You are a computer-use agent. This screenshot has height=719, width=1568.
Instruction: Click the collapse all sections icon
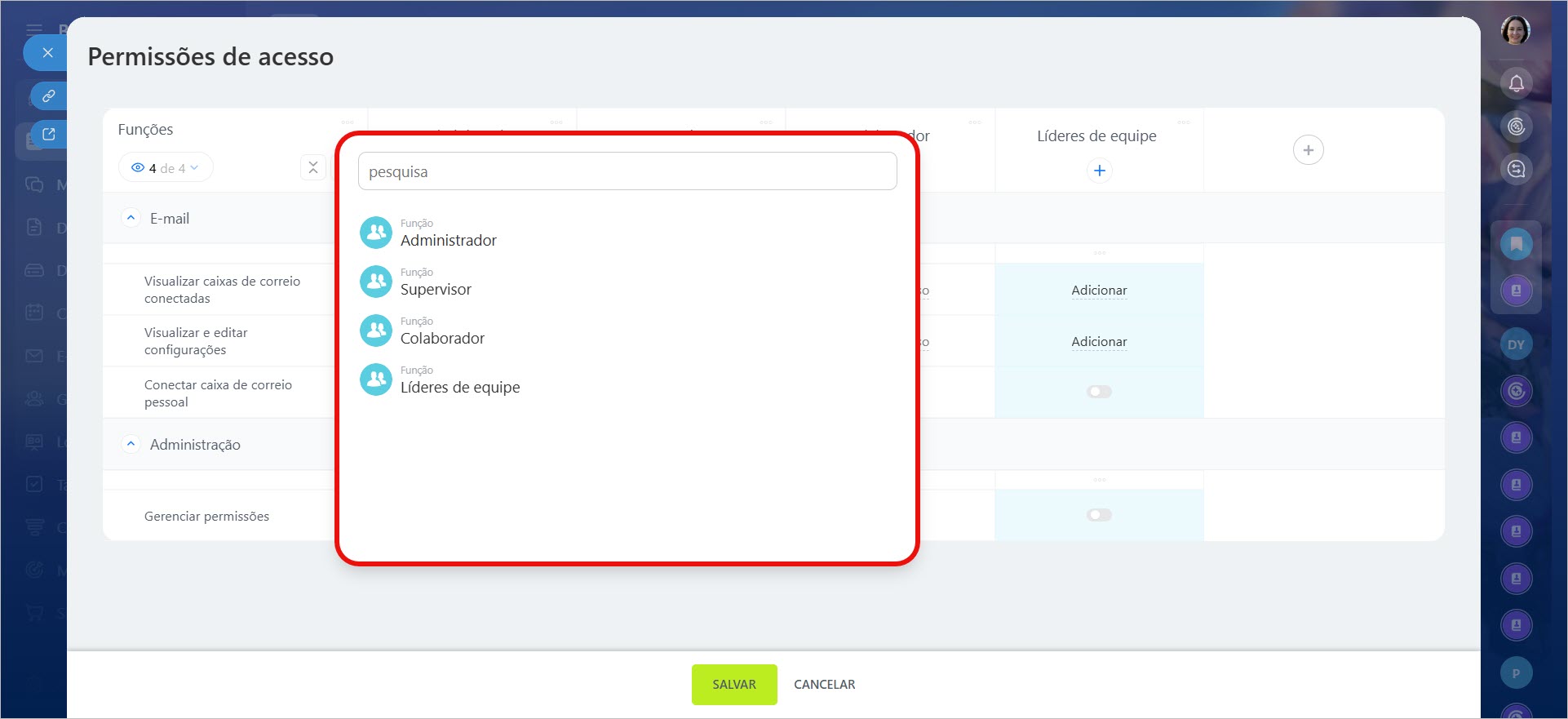point(313,167)
